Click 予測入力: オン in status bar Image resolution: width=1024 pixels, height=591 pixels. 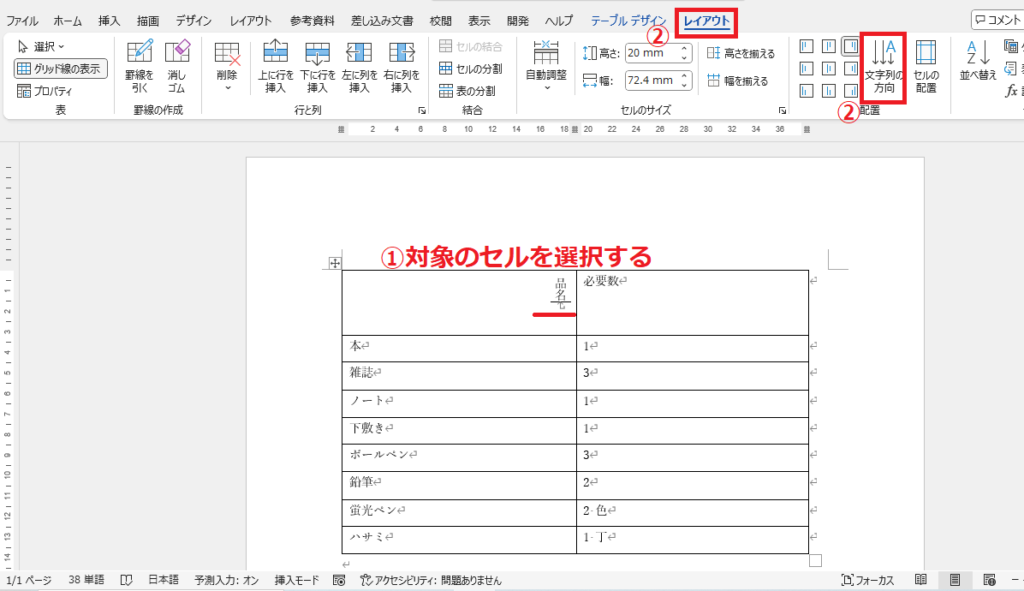[227, 580]
